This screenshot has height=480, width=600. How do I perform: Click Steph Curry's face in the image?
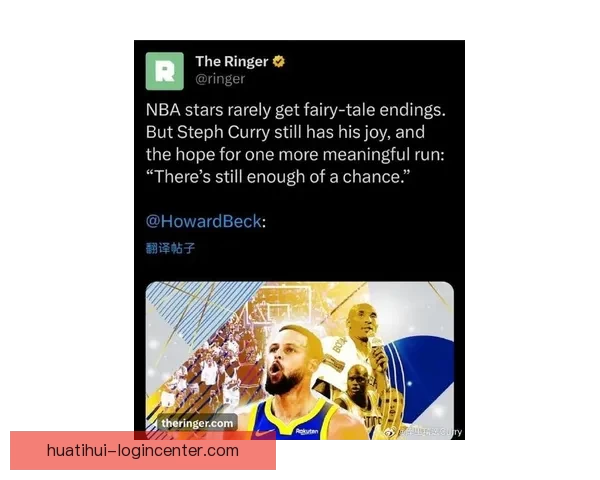(290, 362)
